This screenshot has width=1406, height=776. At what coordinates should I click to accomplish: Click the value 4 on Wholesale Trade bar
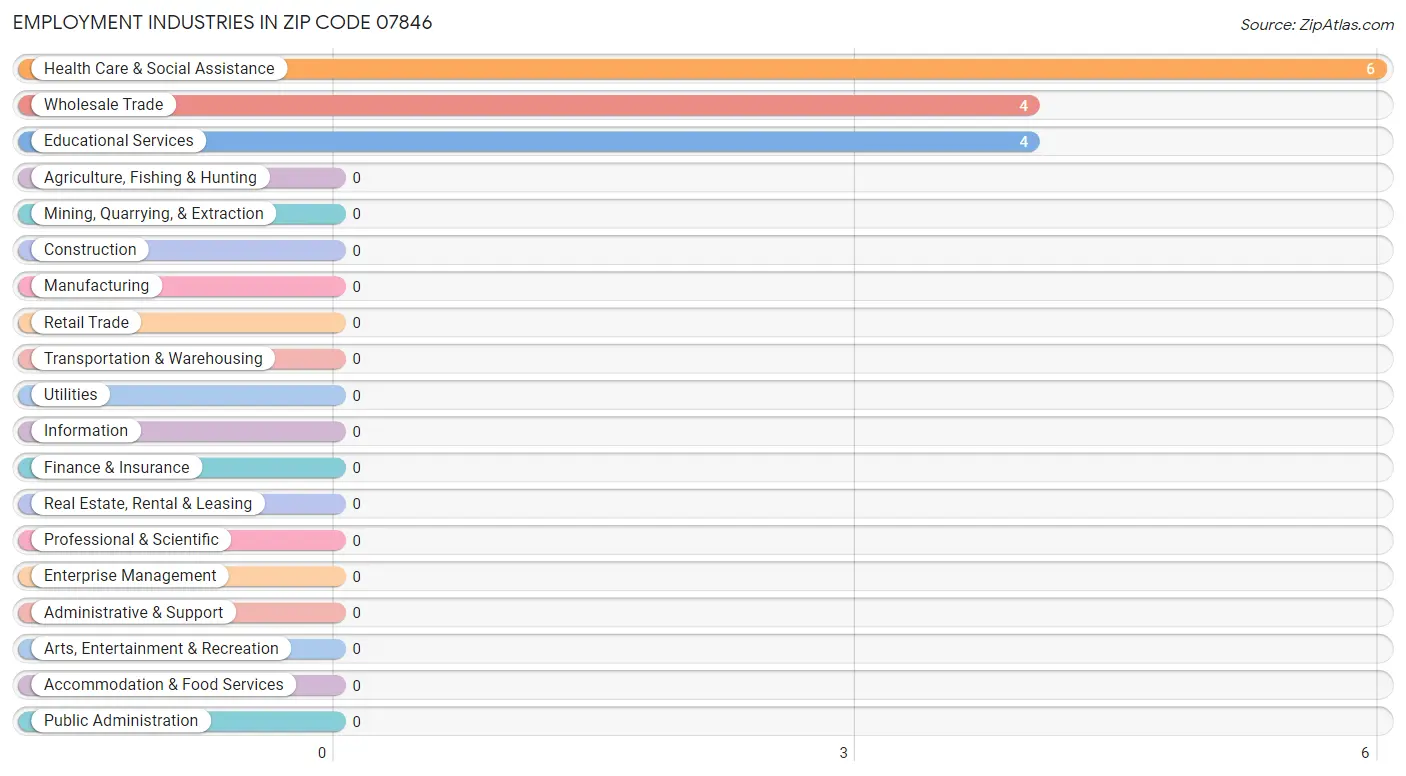click(1024, 105)
